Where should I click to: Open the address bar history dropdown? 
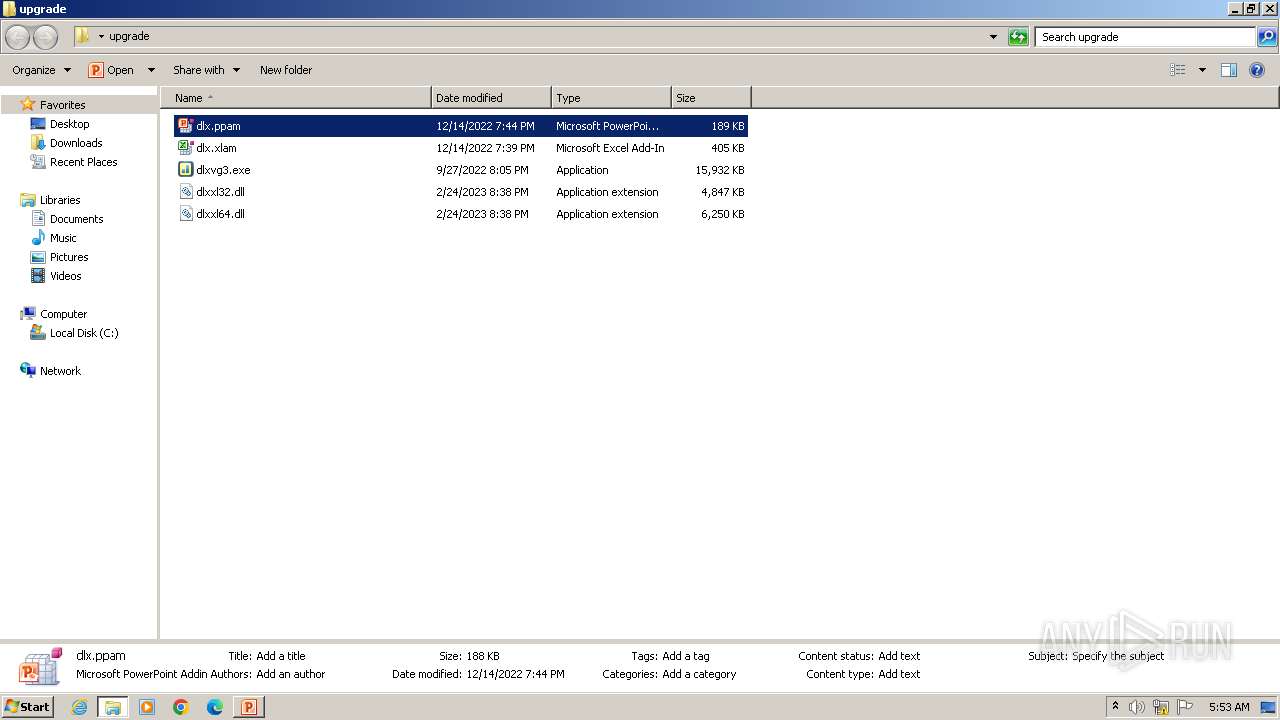[993, 37]
